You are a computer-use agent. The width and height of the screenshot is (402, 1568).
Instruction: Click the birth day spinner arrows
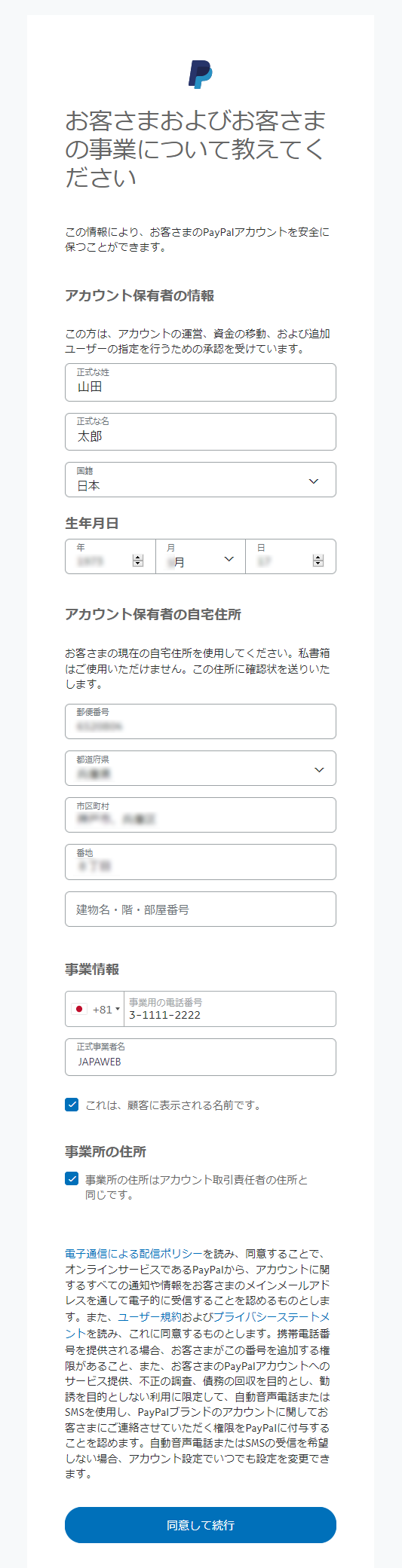click(x=318, y=561)
